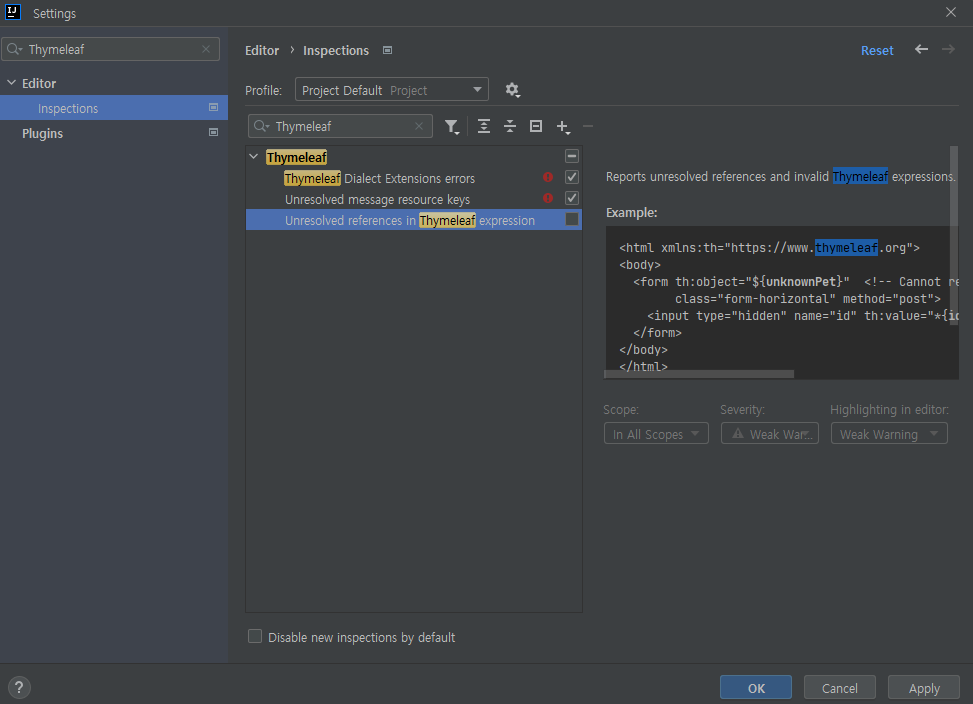973x704 pixels.
Task: Click the Inspections breadcrumb label
Action: [336, 50]
